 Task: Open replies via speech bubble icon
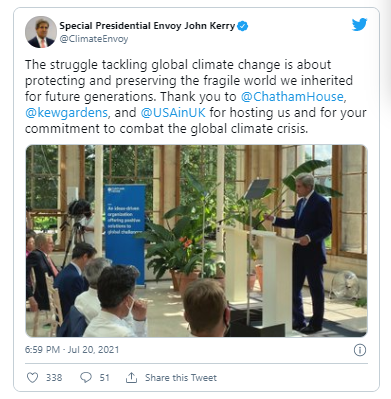point(86,378)
